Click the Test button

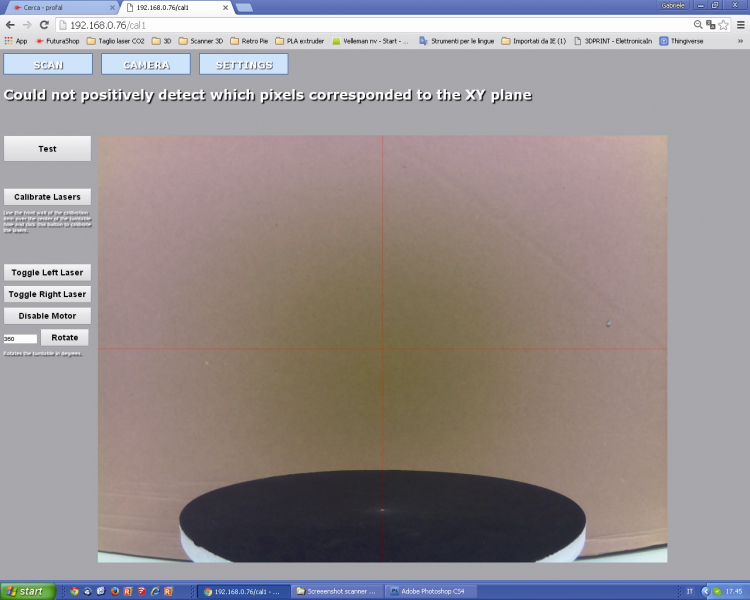coord(47,149)
